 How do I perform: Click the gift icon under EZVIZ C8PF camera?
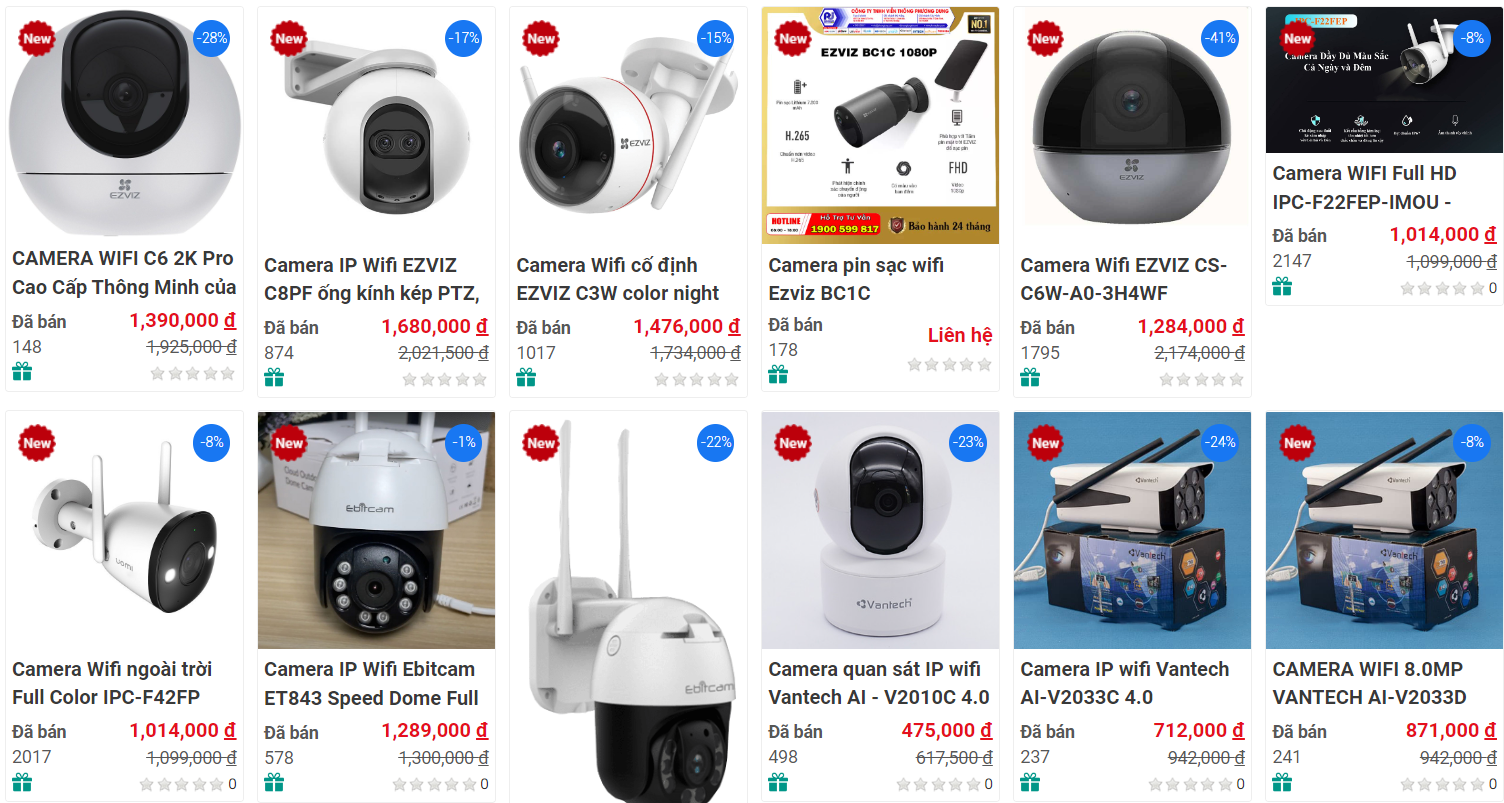point(274,377)
